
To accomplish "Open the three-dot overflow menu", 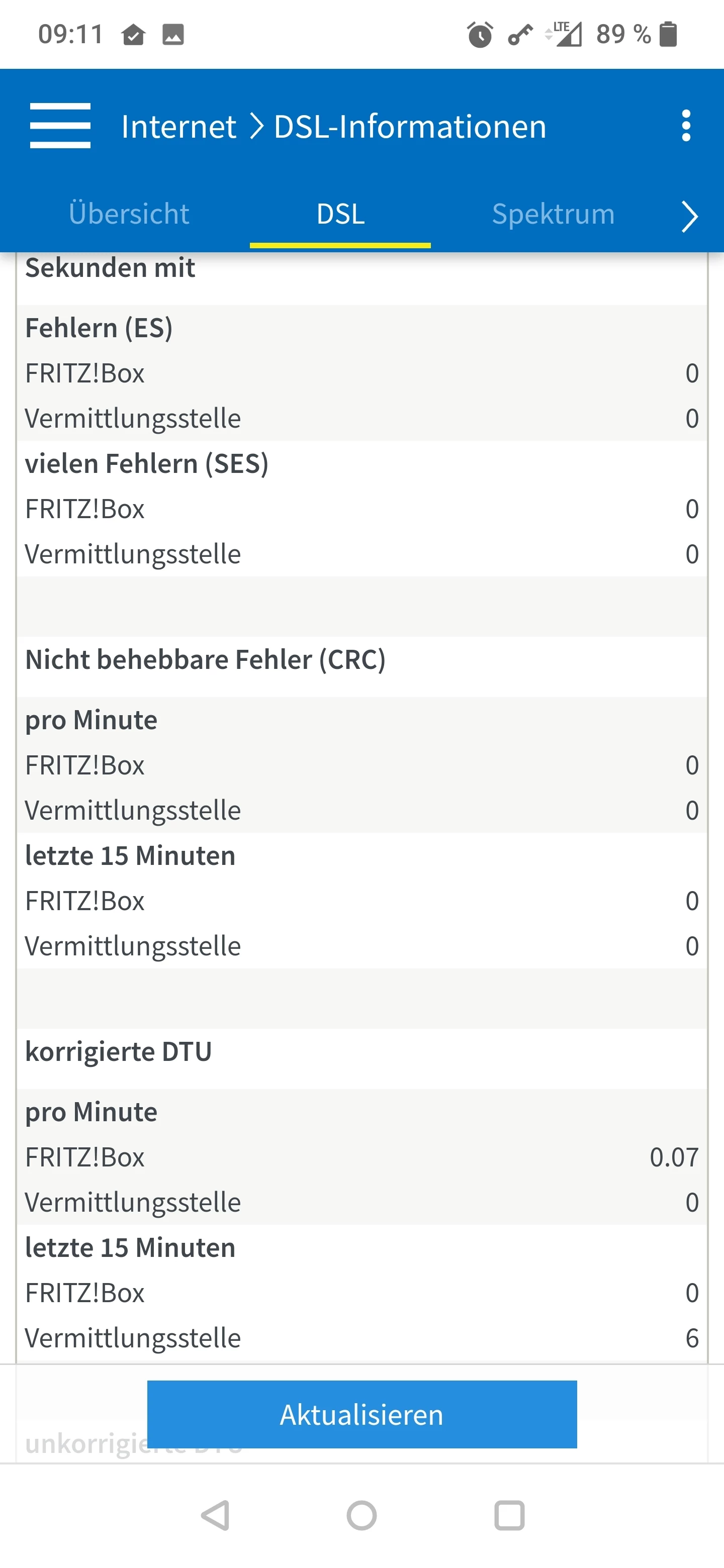I will point(686,126).
